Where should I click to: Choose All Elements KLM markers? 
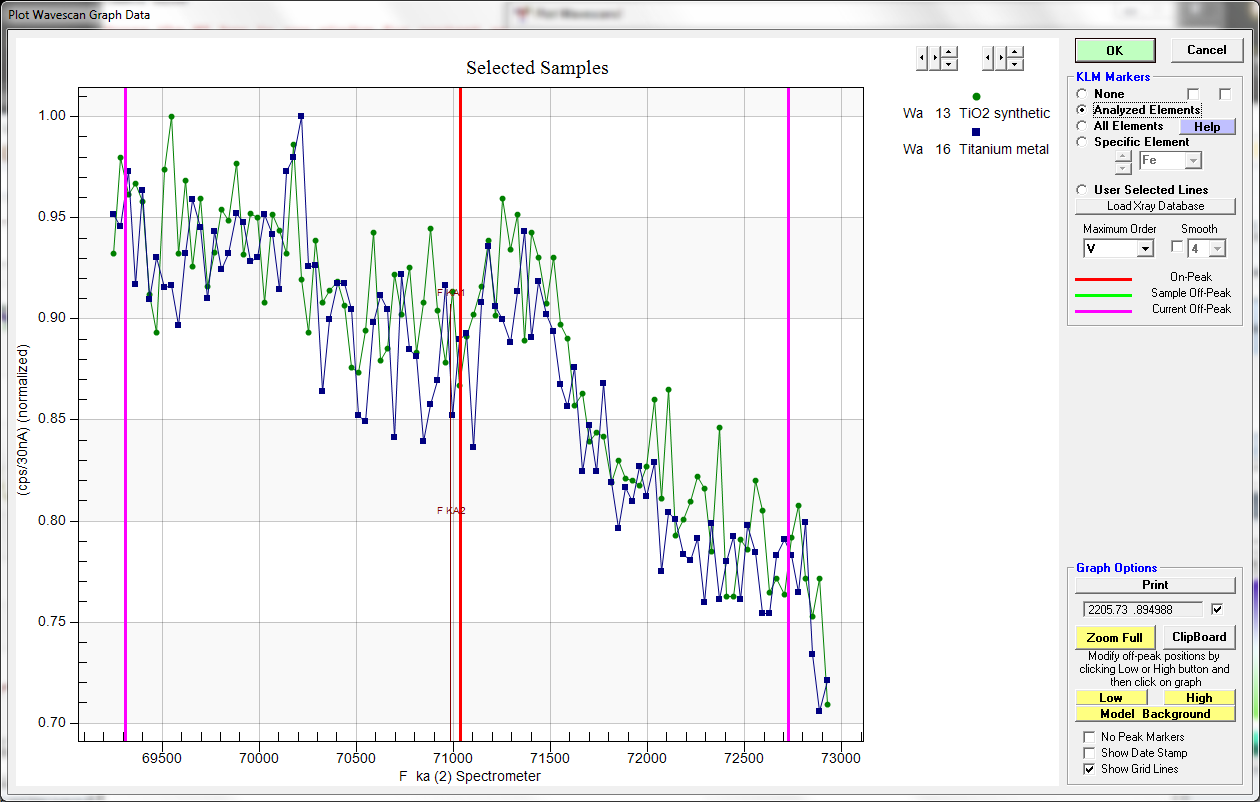click(1082, 126)
